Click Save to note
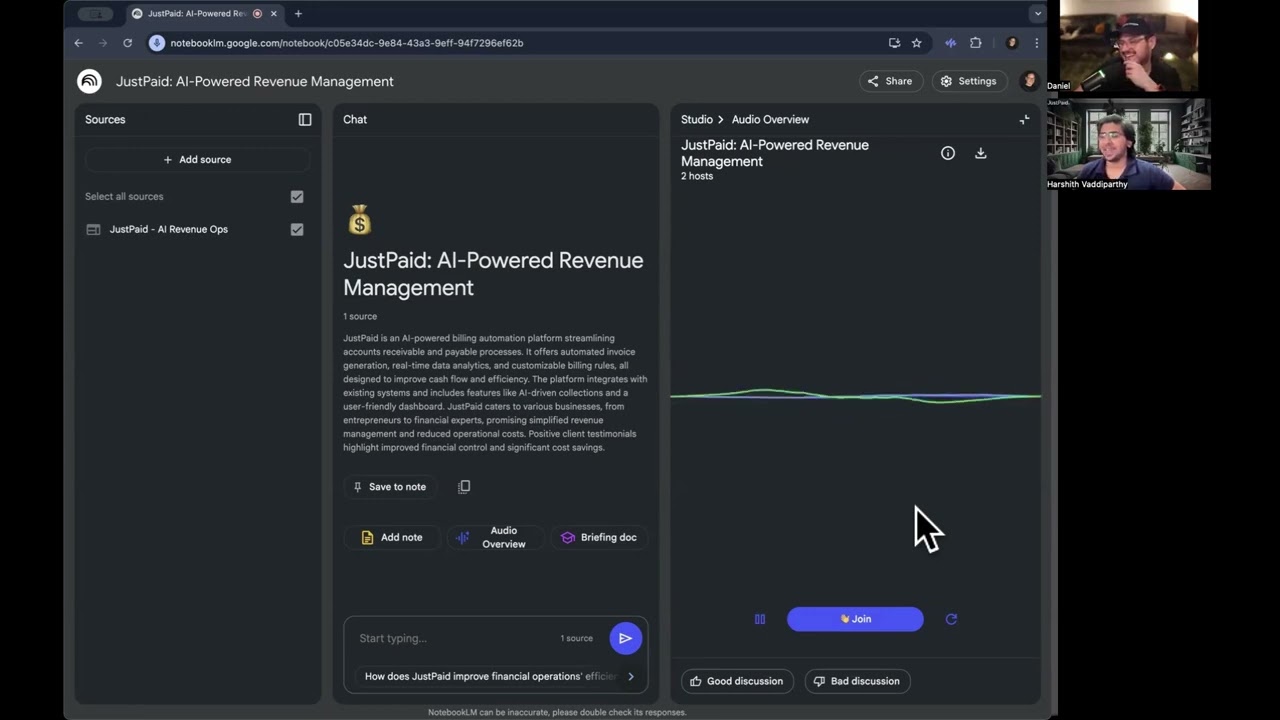Screen dimensions: 1280x720 pos(390,487)
